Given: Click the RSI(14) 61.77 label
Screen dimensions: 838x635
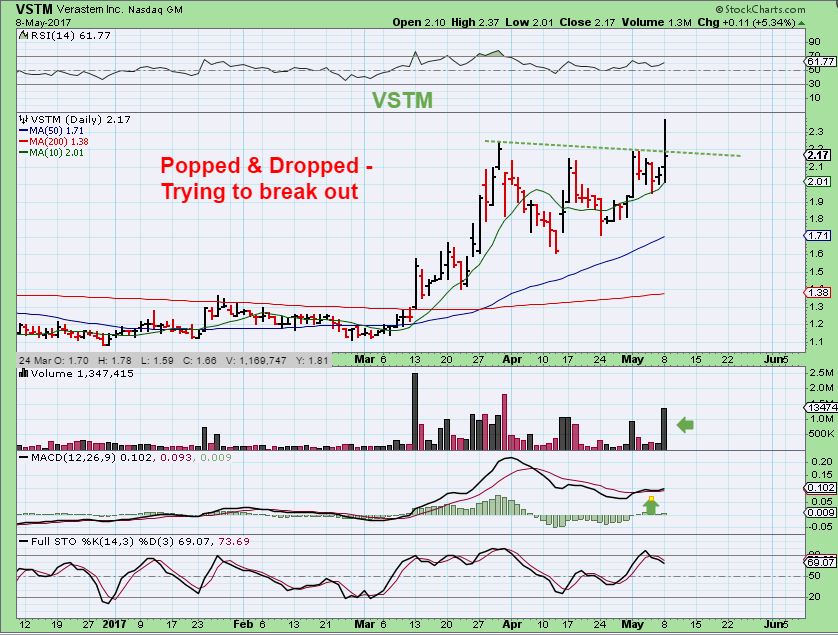Looking at the screenshot, I should pos(70,35).
